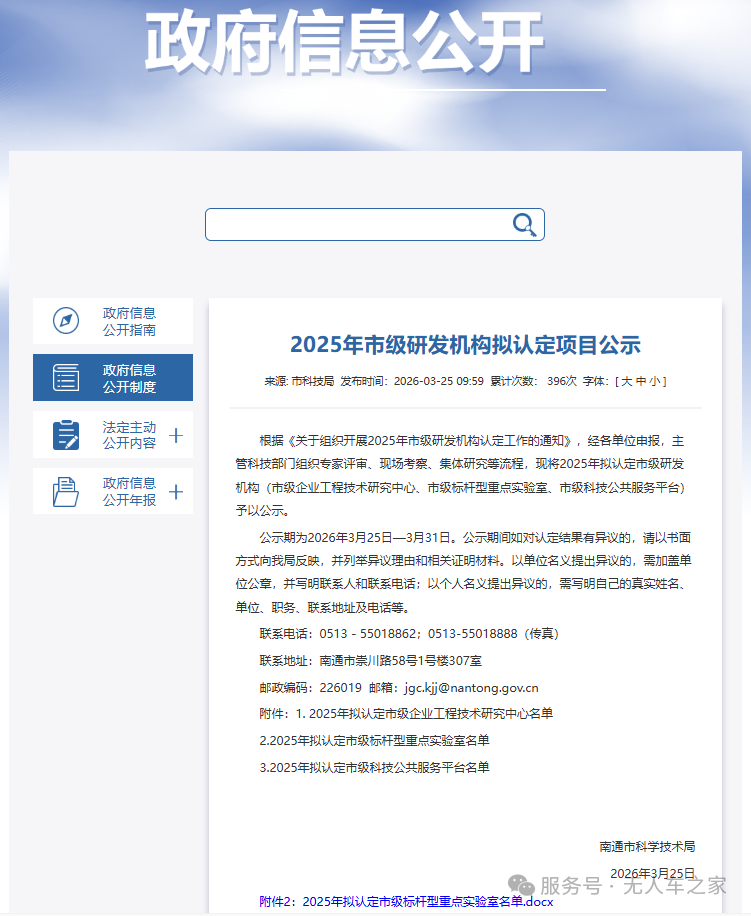Viewport: 751px width, 916px height.
Task: Click the paragraph beginning 根据《关于组织开展2025年
Action: (460, 476)
